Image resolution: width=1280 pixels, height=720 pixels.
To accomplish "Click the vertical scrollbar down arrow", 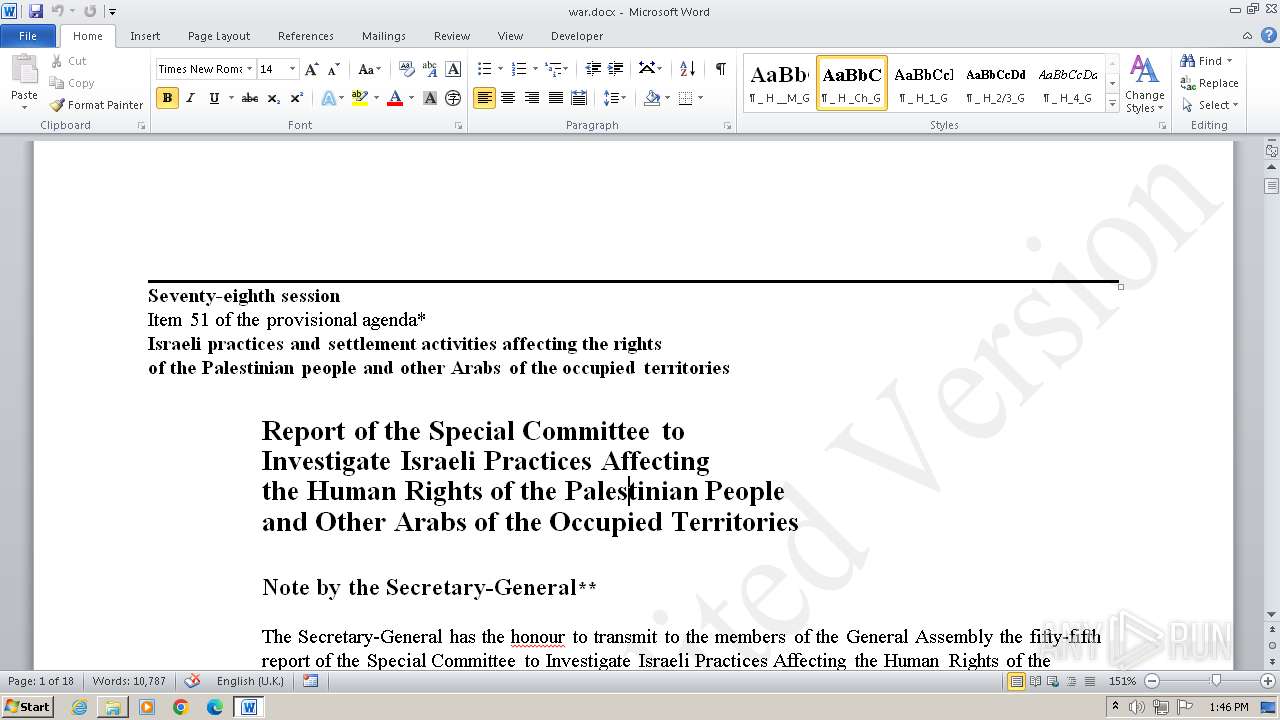I will [1272, 614].
